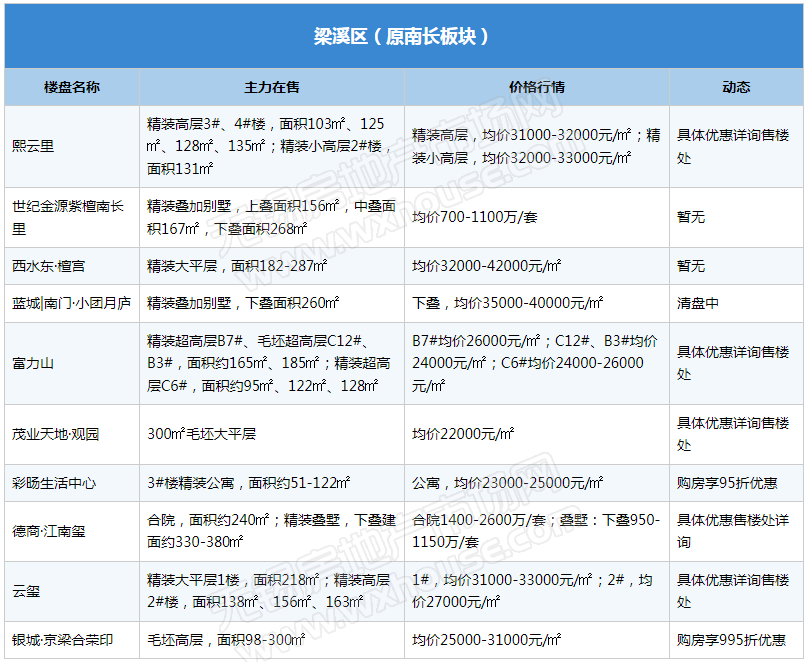Viewport: 808px width, 662px height.
Task: Open the 富力山 property name
Action: click(x=34, y=363)
